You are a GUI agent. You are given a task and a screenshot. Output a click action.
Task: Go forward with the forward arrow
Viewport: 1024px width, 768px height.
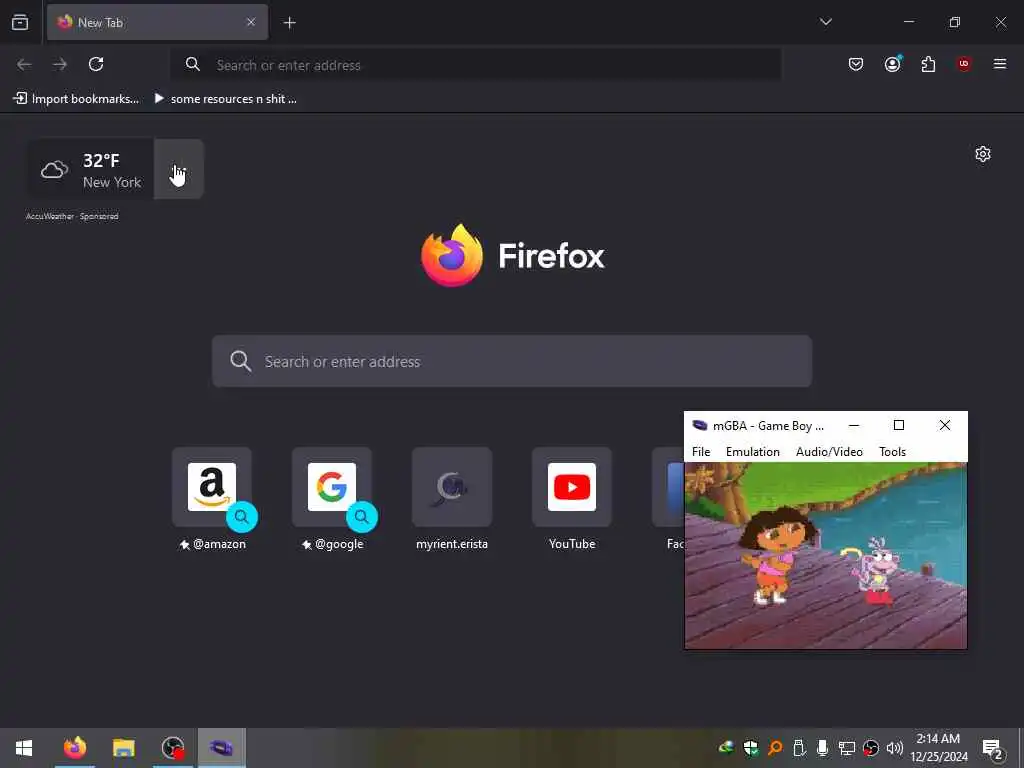(60, 64)
